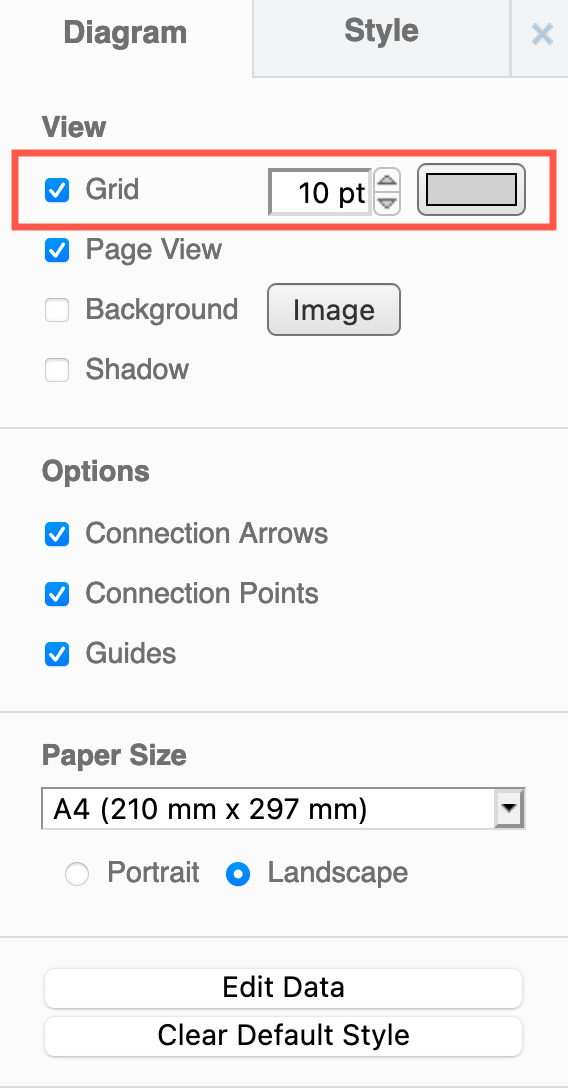This screenshot has height=1088, width=568.
Task: Click the grid size 10 pt field
Action: [x=320, y=192]
